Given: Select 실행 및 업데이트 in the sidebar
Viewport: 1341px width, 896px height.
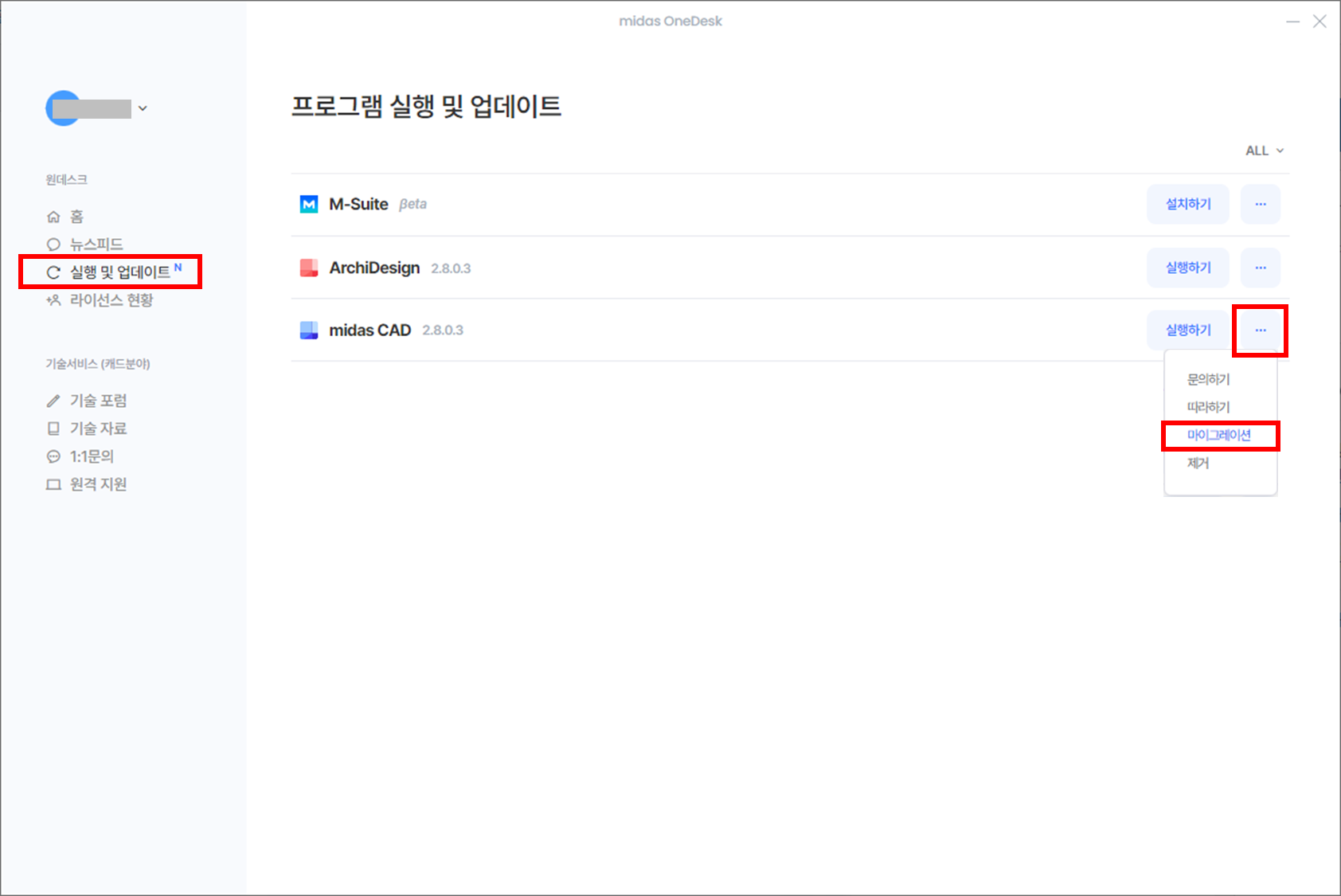Looking at the screenshot, I should tap(114, 272).
